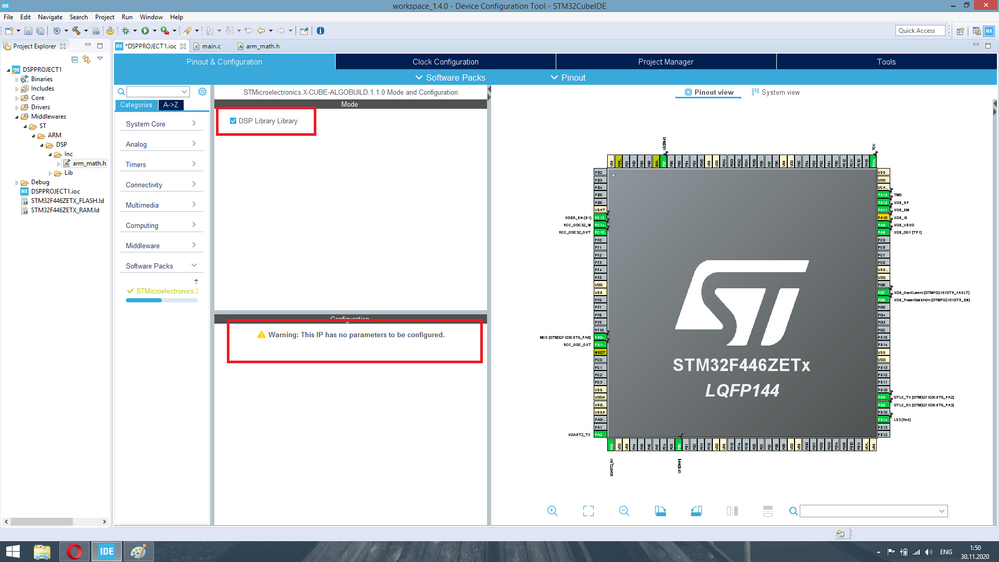Click the Quick Access field
This screenshot has height=562, width=999.
(920, 31)
